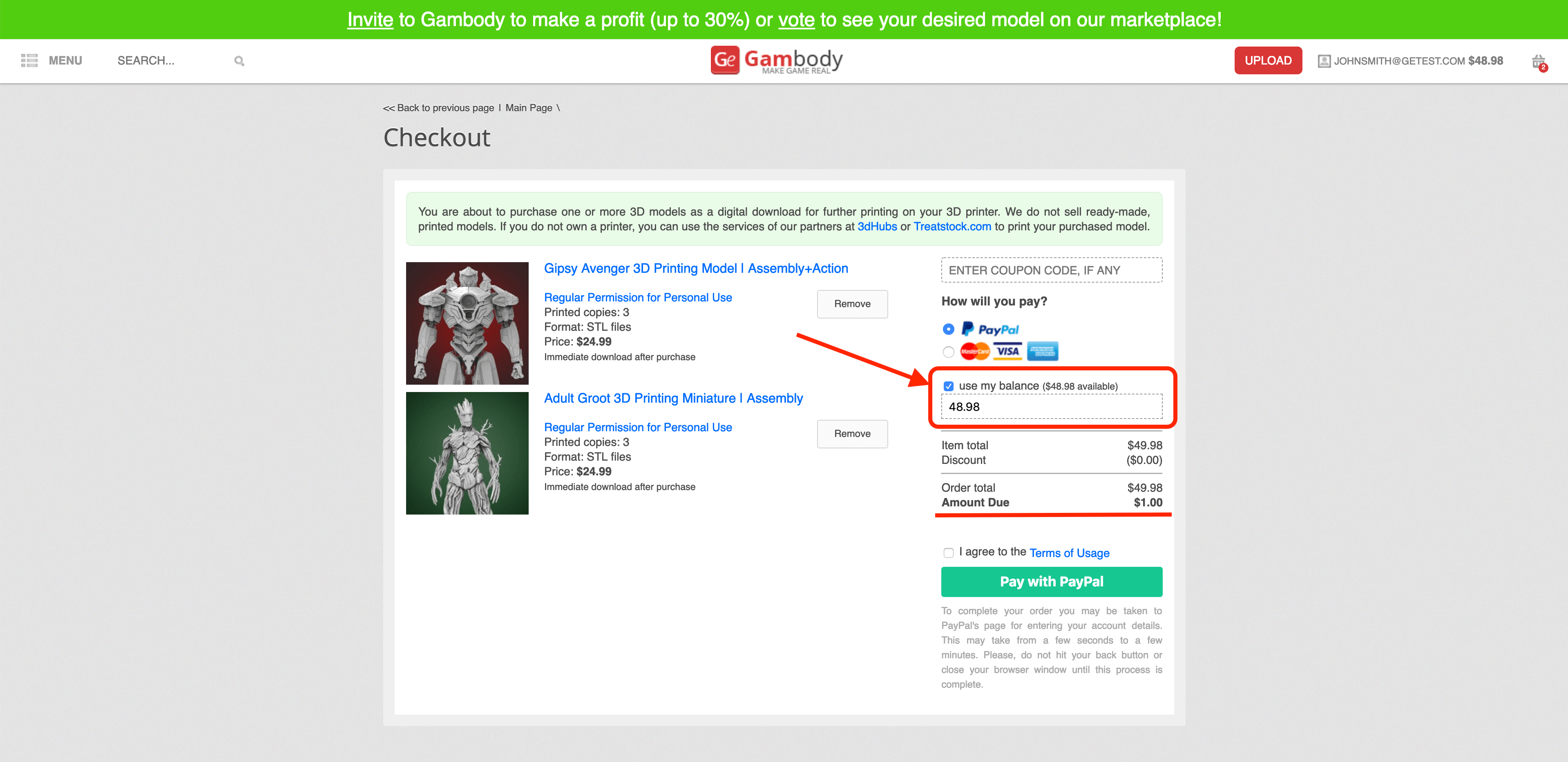Click the red UPLOAD button
This screenshot has height=762, width=1568.
click(1267, 60)
